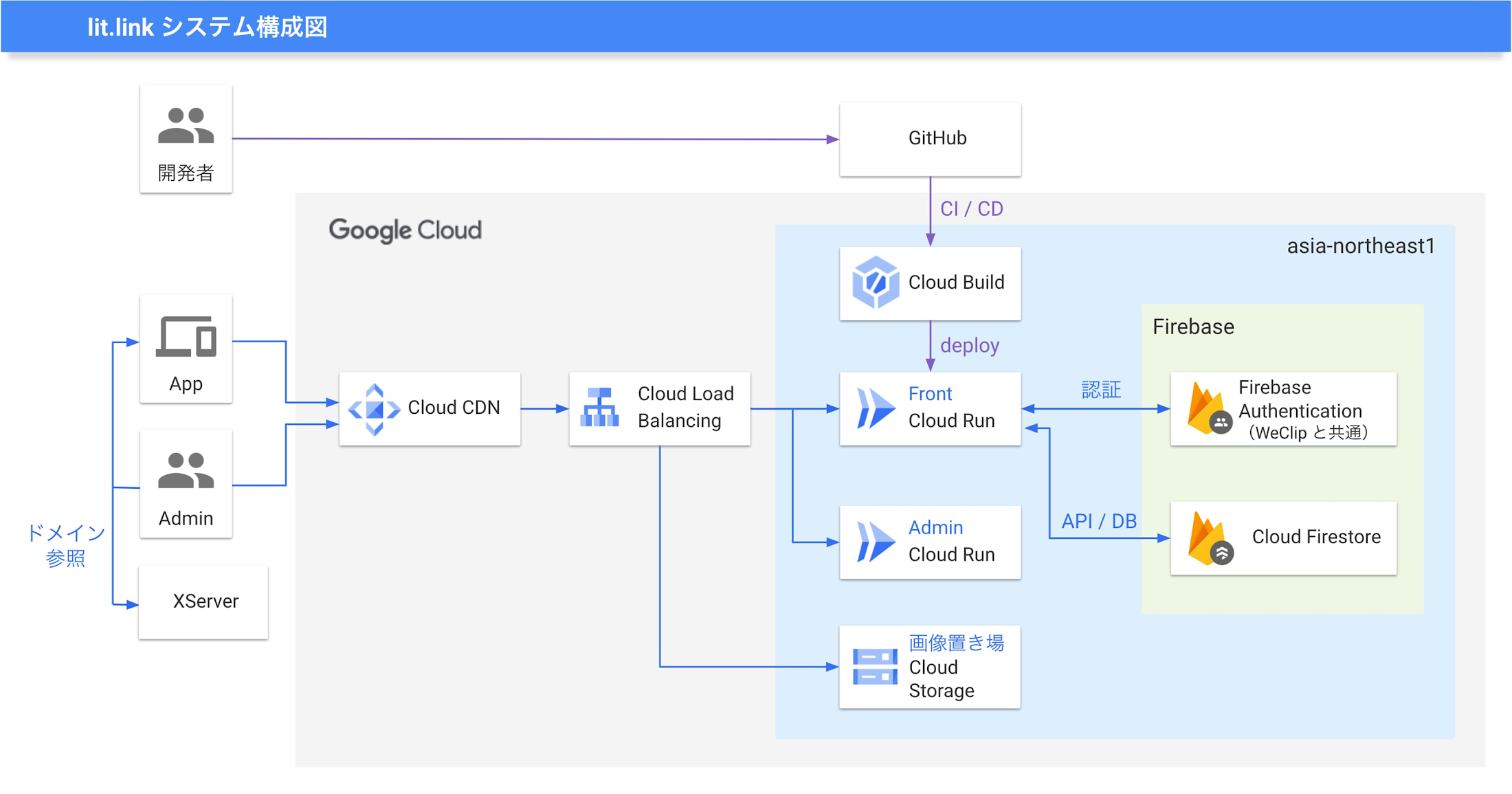Screen dimensions: 1512x794
Task: Select the Cloud CDN text label
Action: click(454, 408)
